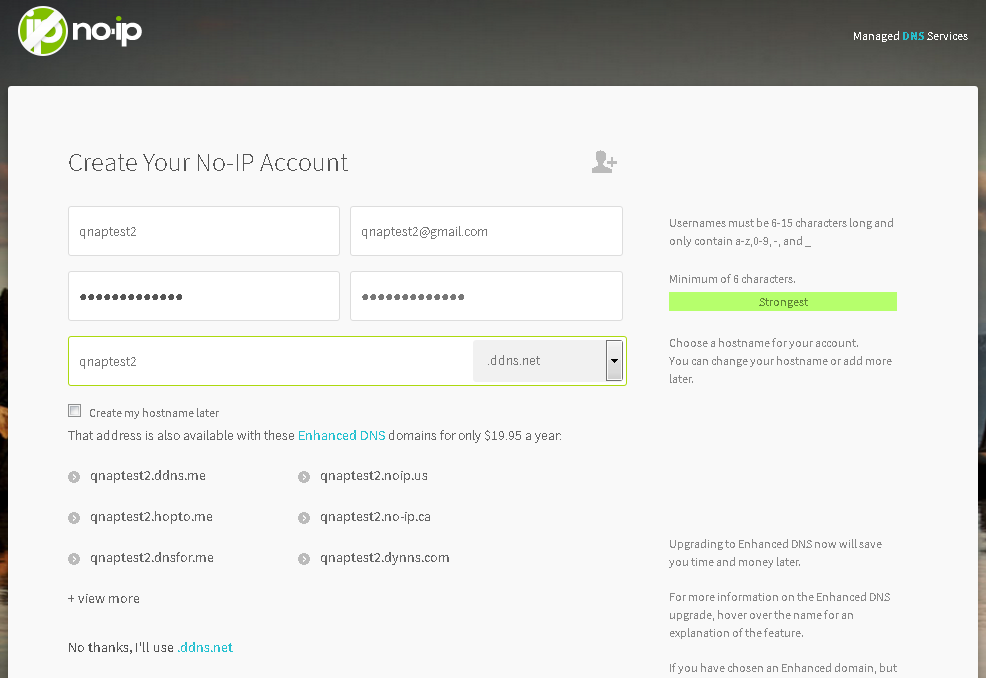Click the email field qnaptest2@gmail.com
The width and height of the screenshot is (986, 678).
pos(486,231)
